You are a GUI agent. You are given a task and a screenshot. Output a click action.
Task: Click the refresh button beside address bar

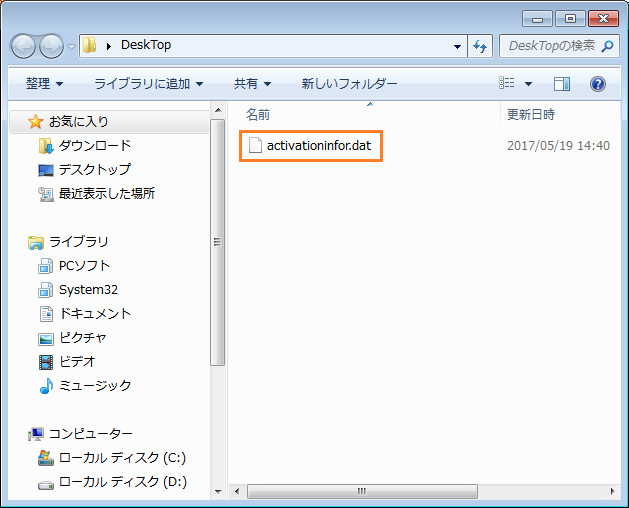coord(480,46)
